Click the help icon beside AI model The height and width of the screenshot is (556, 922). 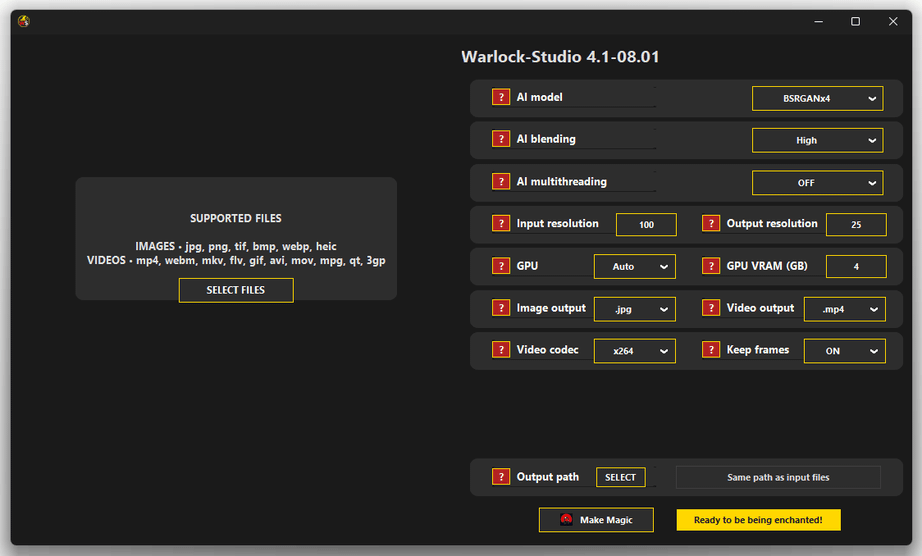click(x=501, y=97)
